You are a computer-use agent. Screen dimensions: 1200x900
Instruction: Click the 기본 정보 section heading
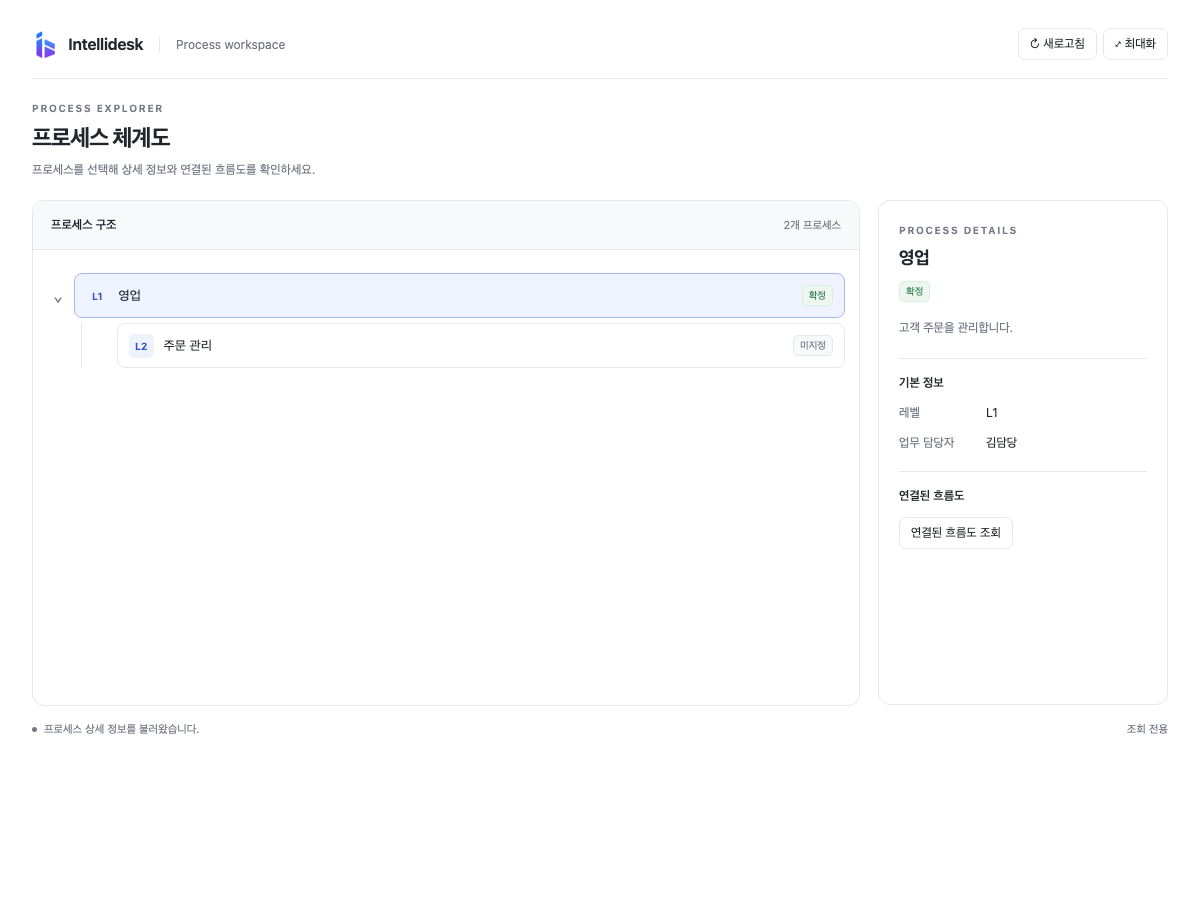[921, 382]
